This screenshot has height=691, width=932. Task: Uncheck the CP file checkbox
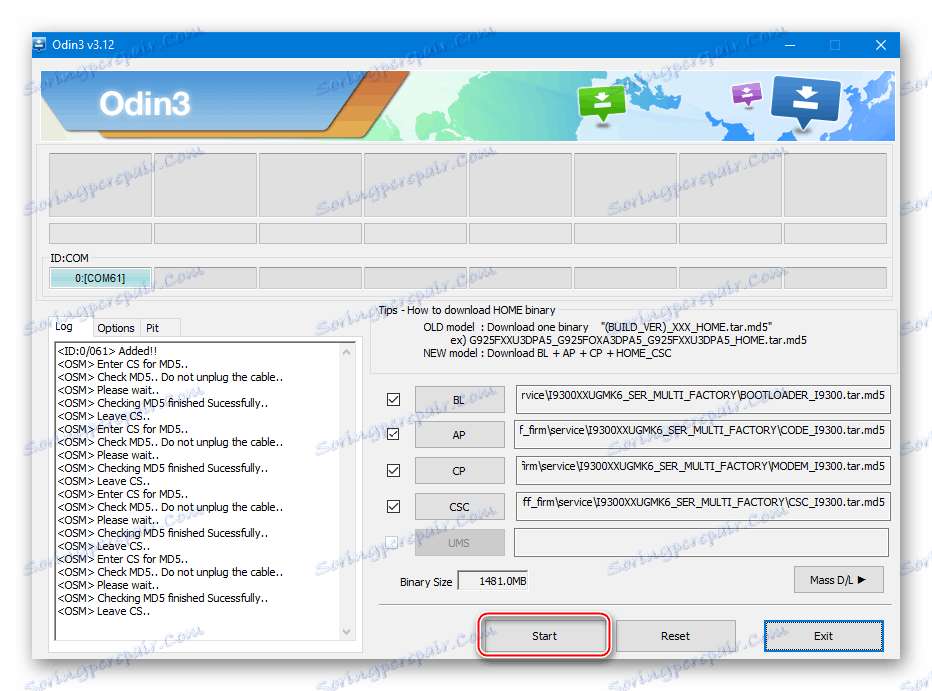pos(393,471)
